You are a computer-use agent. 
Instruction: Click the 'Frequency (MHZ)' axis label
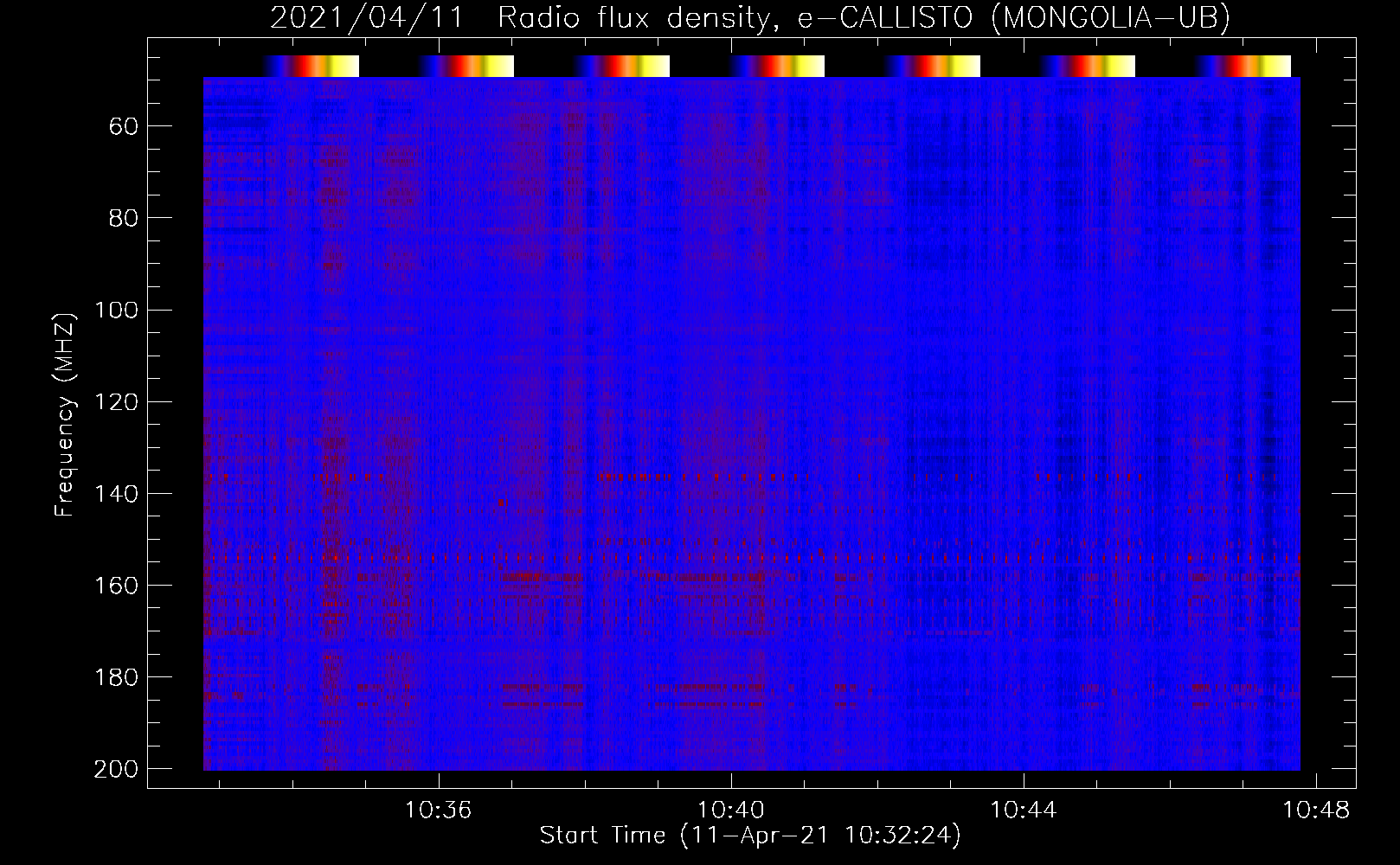pyautogui.click(x=65, y=414)
